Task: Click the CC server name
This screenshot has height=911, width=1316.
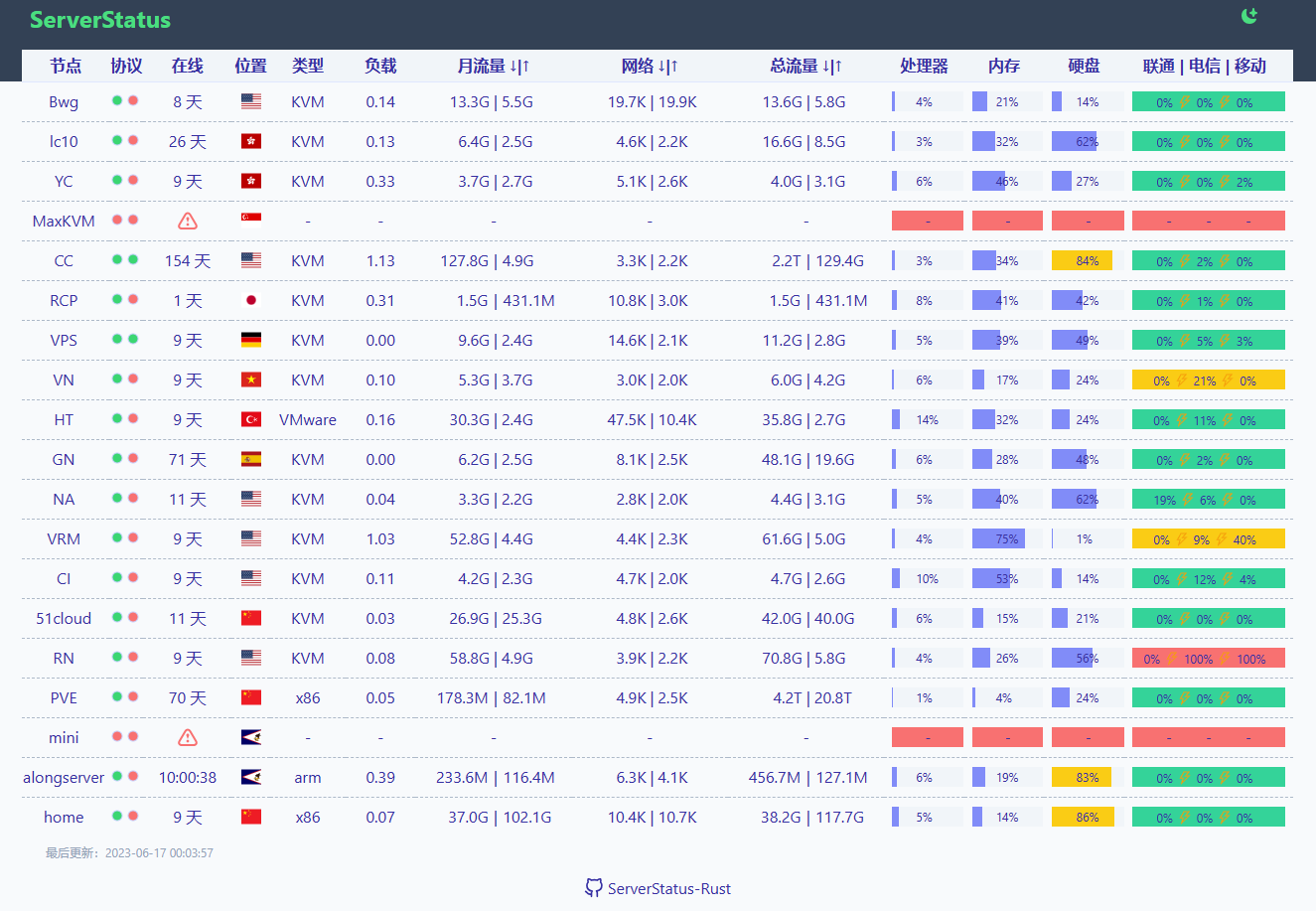Action: tap(63, 260)
